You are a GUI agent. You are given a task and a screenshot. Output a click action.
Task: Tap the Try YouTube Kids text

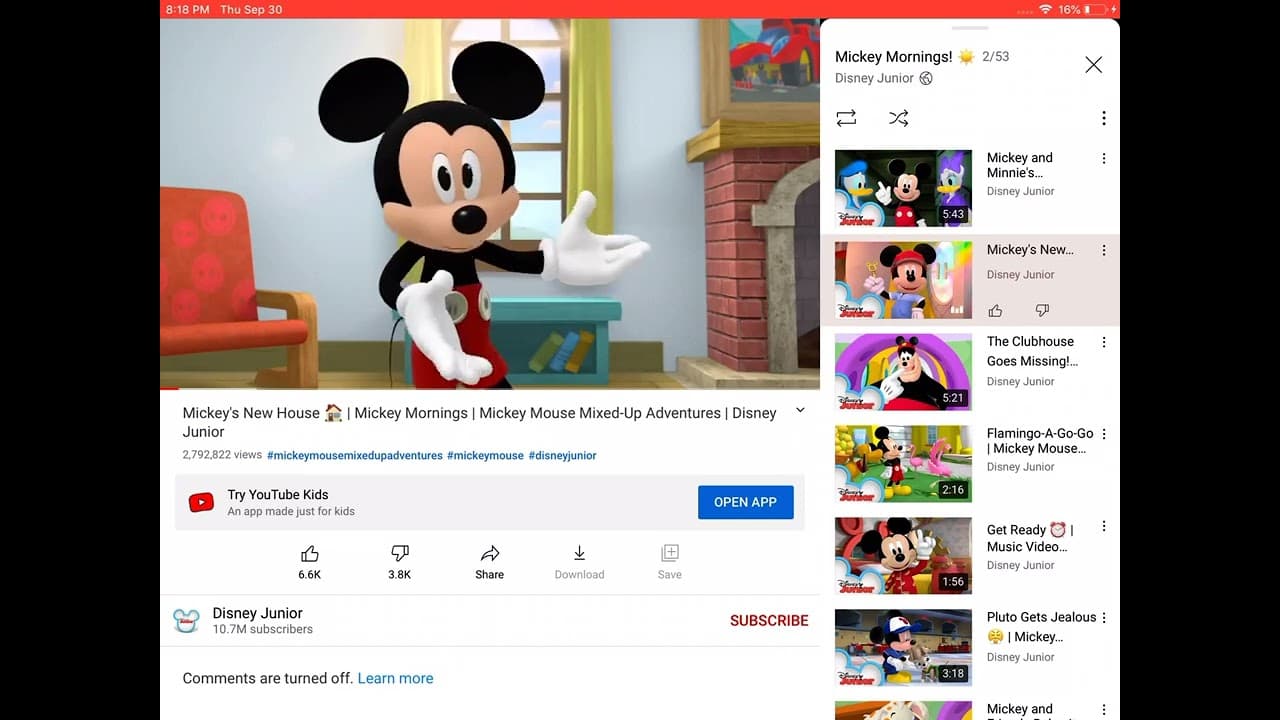tap(277, 494)
